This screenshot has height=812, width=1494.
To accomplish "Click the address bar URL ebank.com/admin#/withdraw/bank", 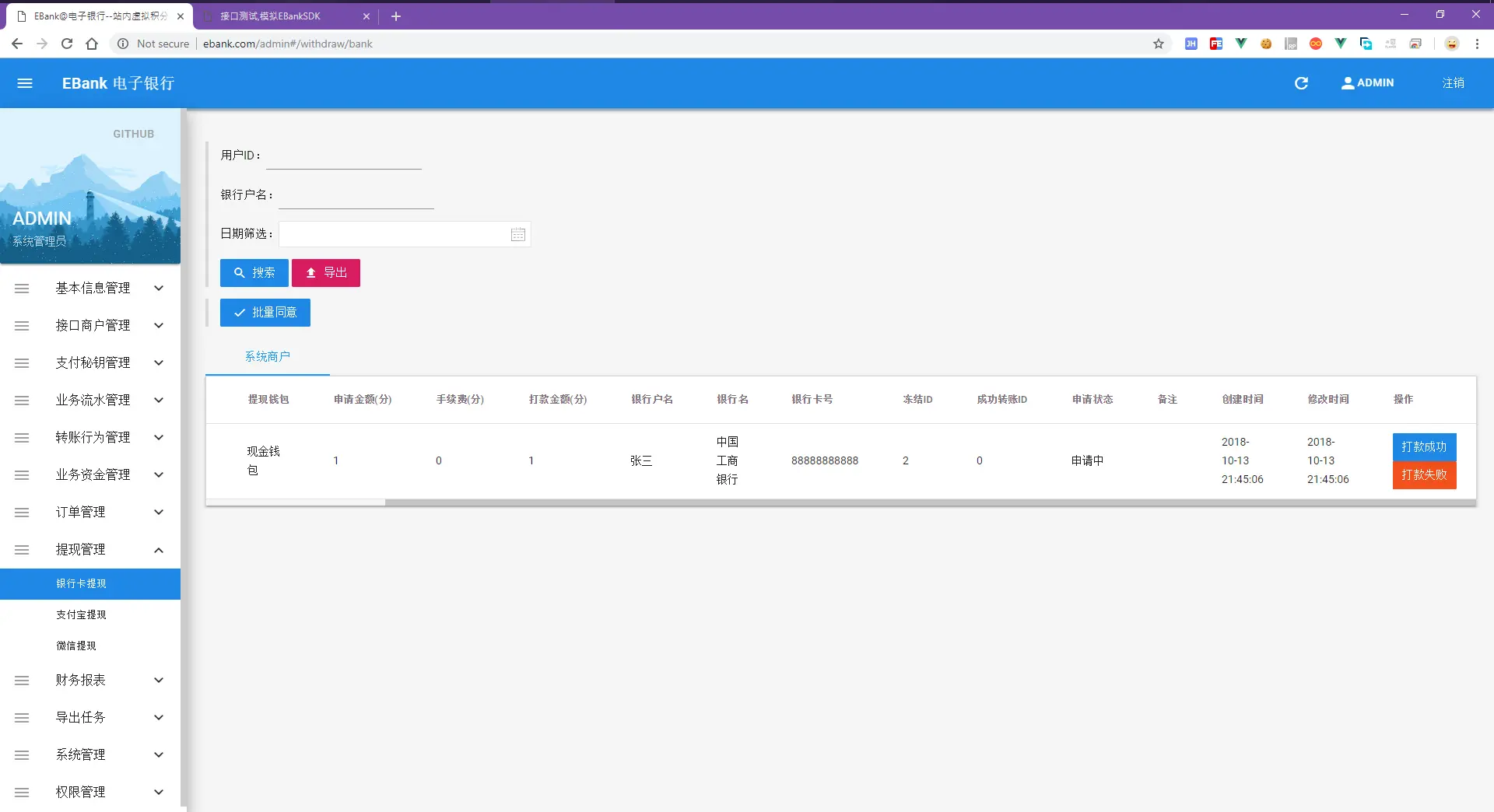I will pyautogui.click(x=288, y=44).
